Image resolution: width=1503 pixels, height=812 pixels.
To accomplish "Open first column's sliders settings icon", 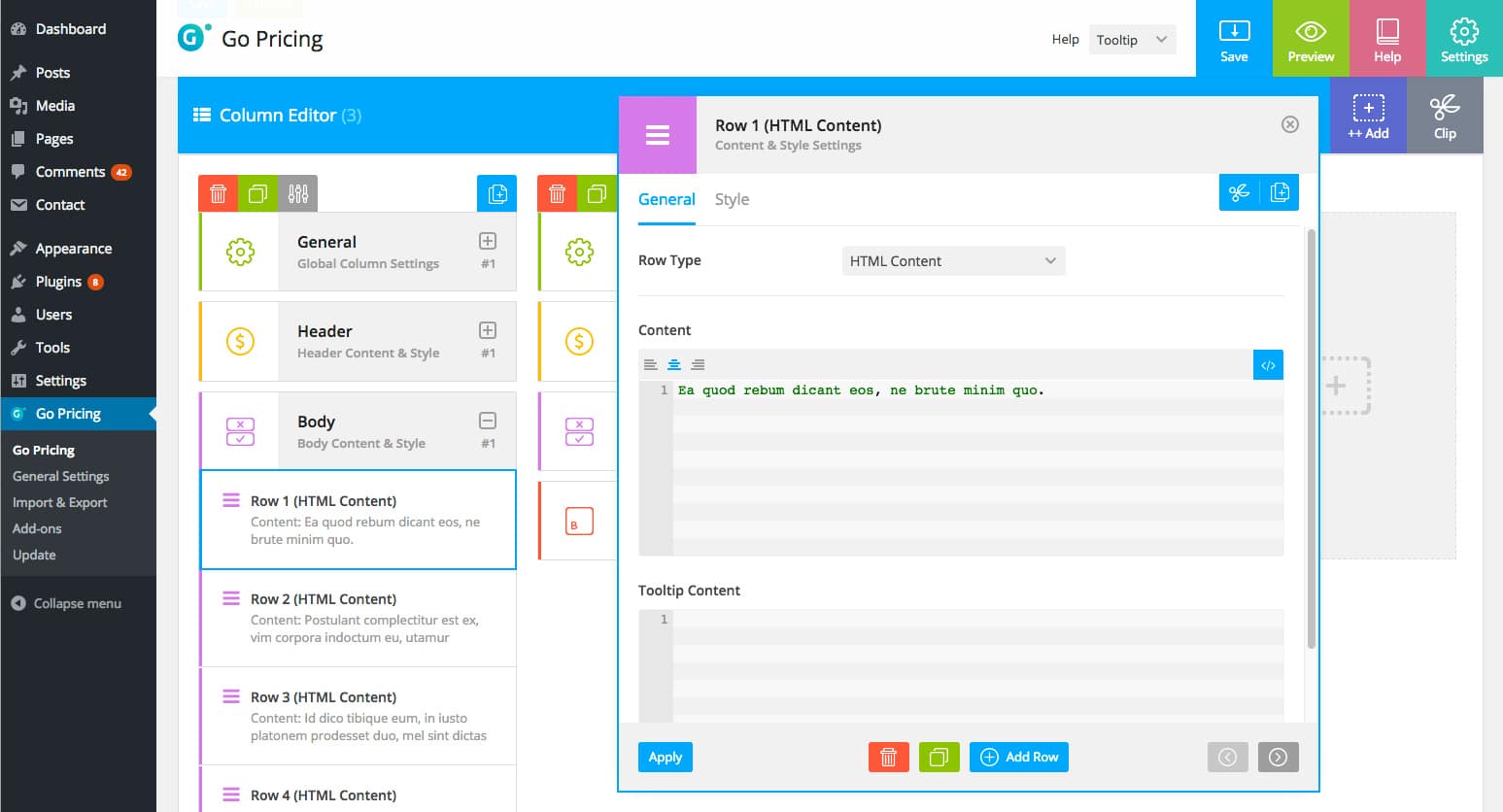I will (x=298, y=194).
